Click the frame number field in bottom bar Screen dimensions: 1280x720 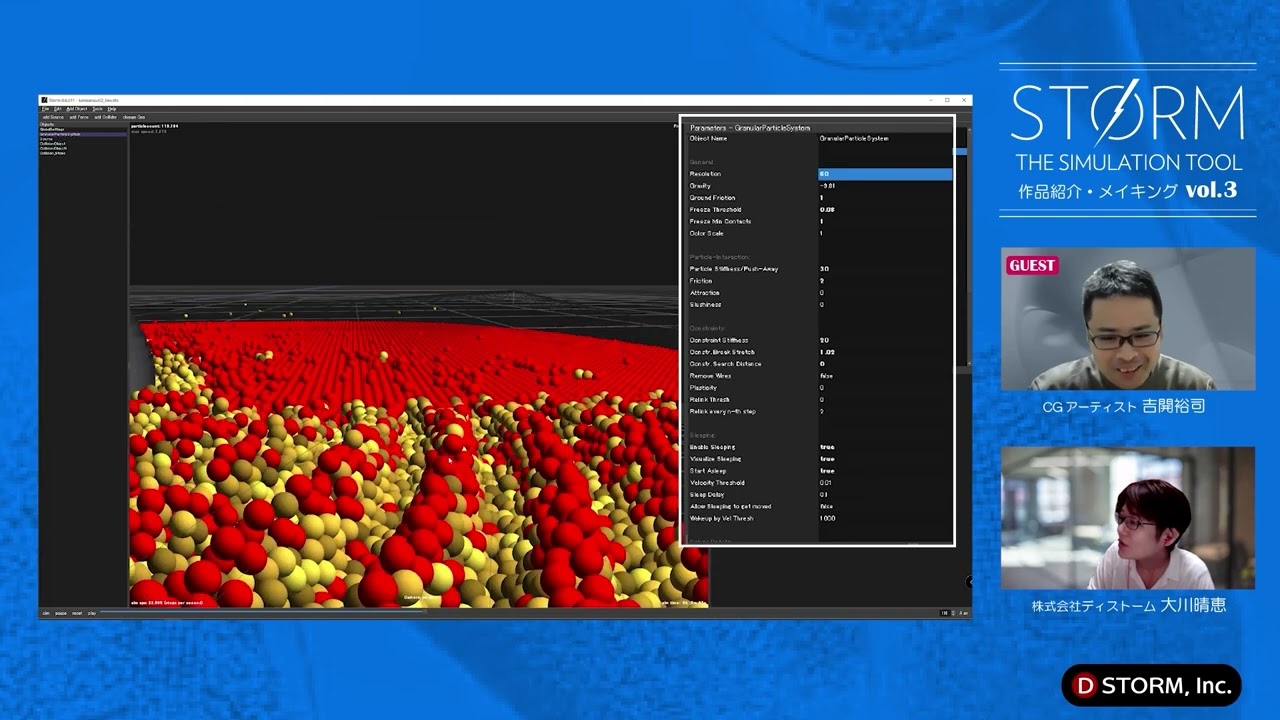pyautogui.click(x=944, y=613)
